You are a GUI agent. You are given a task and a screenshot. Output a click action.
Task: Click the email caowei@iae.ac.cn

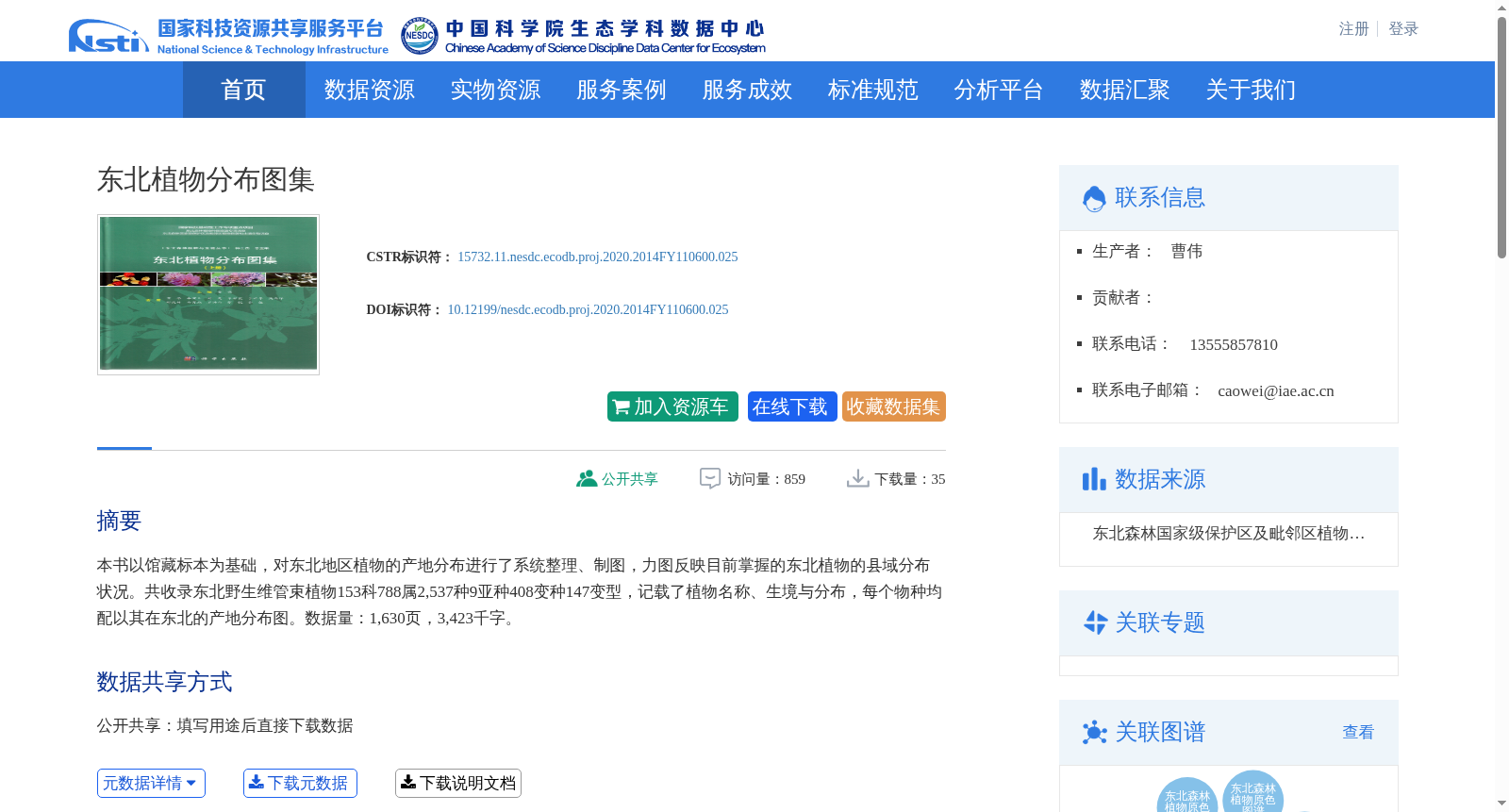(1276, 391)
